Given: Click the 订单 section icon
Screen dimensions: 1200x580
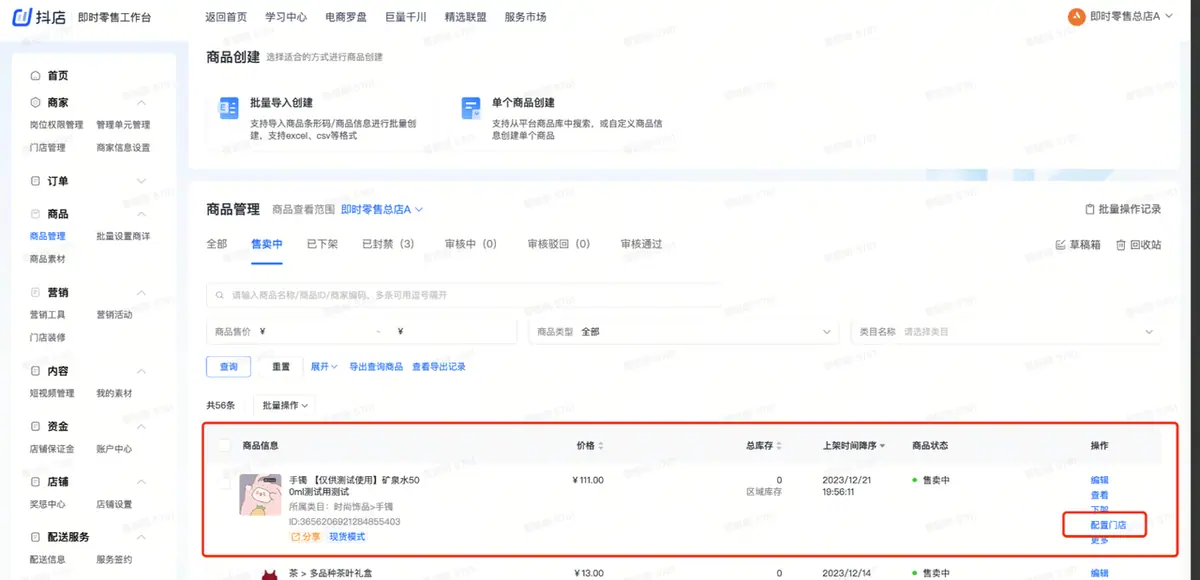Looking at the screenshot, I should pos(36,181).
